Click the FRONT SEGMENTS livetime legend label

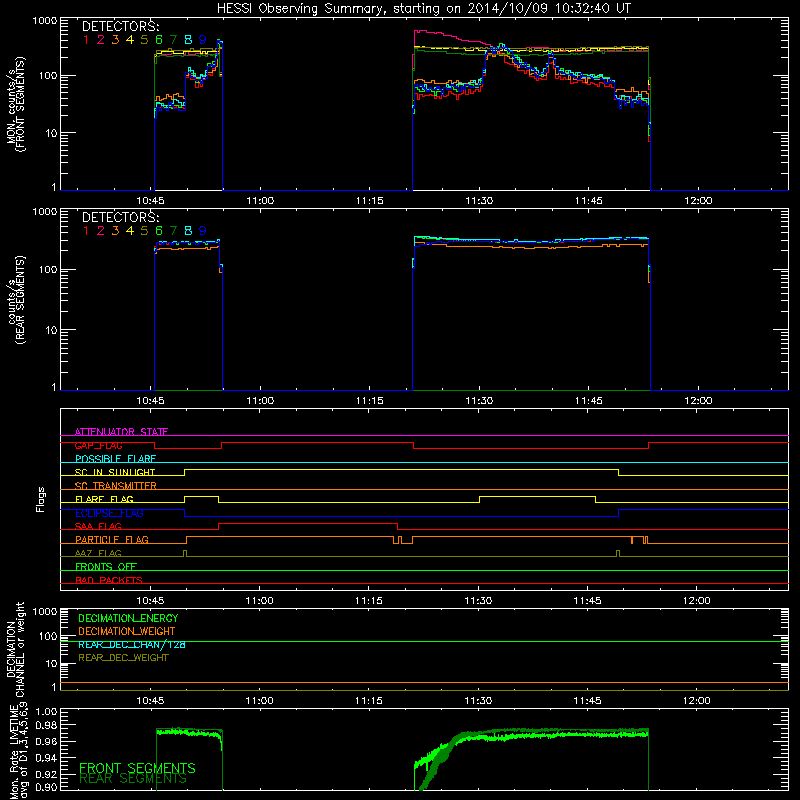137,768
